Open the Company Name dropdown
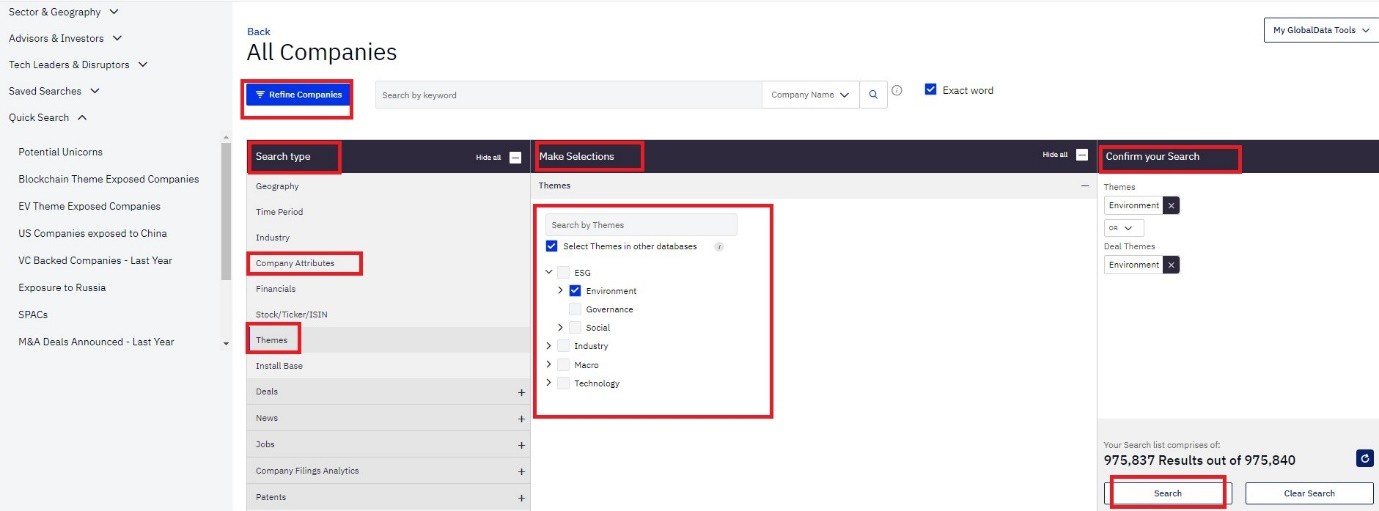The width and height of the screenshot is (1379, 511). click(x=810, y=95)
